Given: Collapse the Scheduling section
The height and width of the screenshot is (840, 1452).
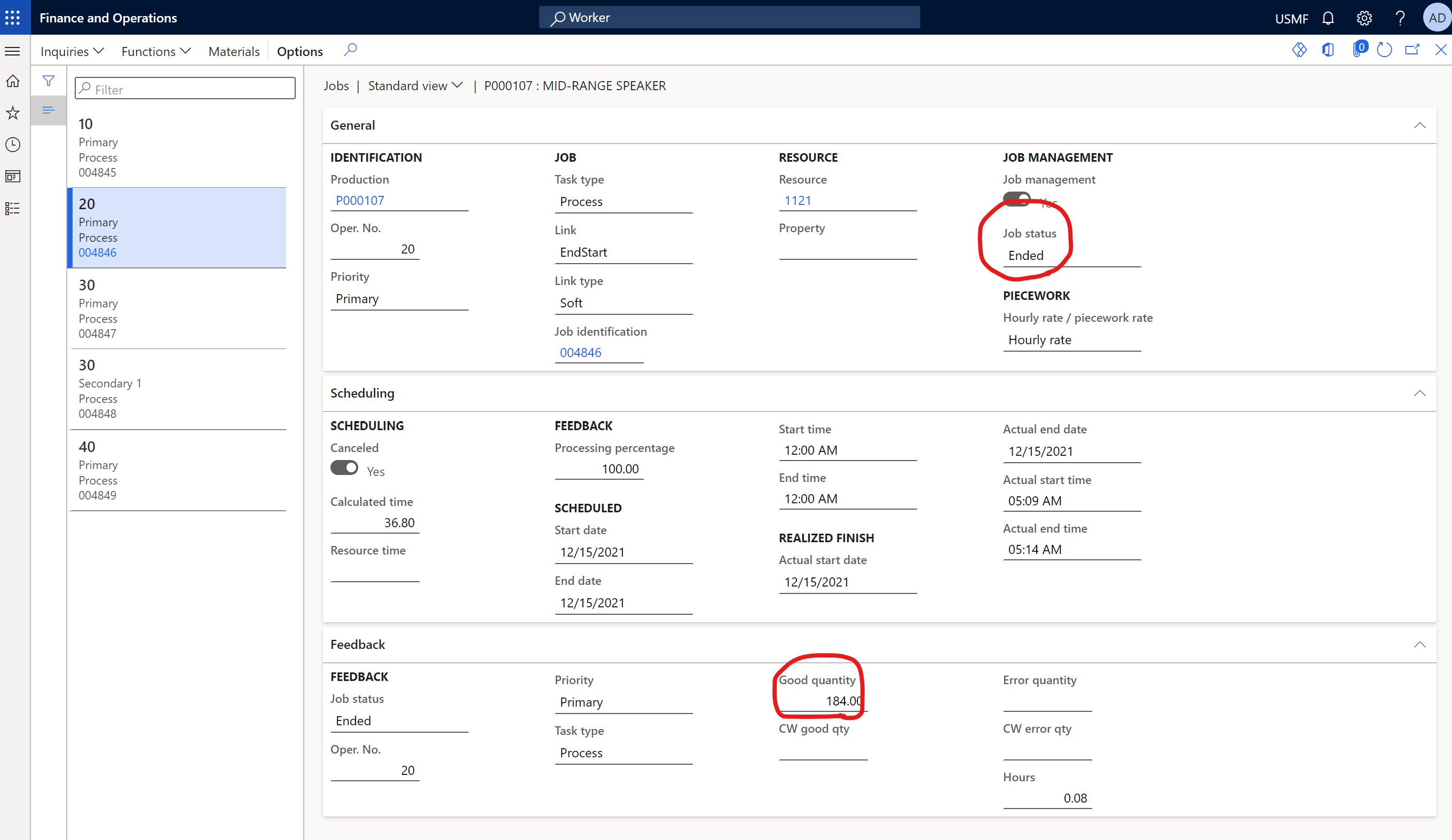Looking at the screenshot, I should (x=1419, y=393).
